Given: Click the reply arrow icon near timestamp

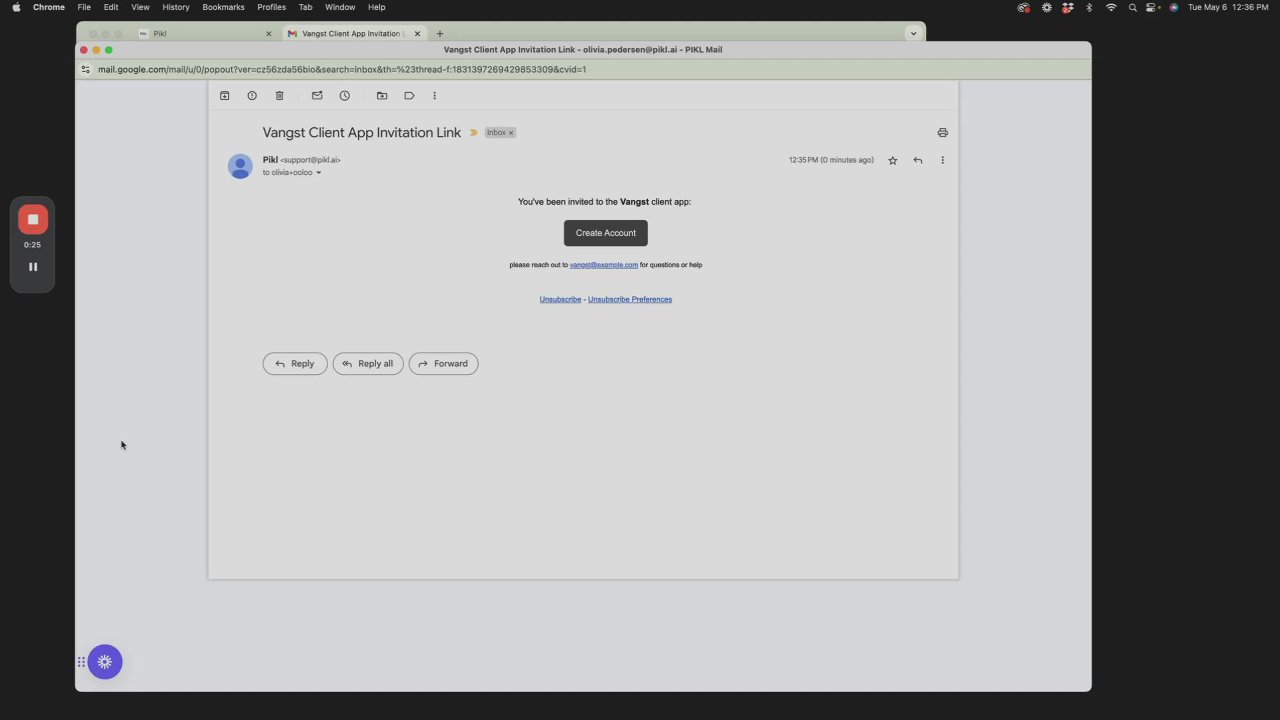Looking at the screenshot, I should pos(918,160).
